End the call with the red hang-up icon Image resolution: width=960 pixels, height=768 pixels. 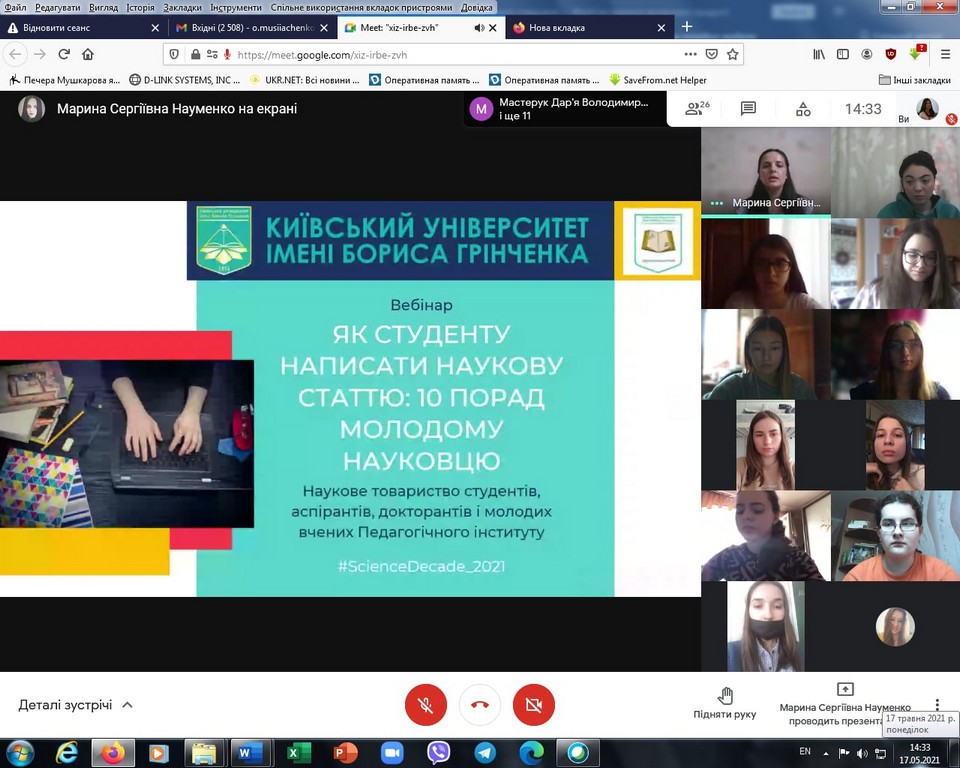coord(479,704)
